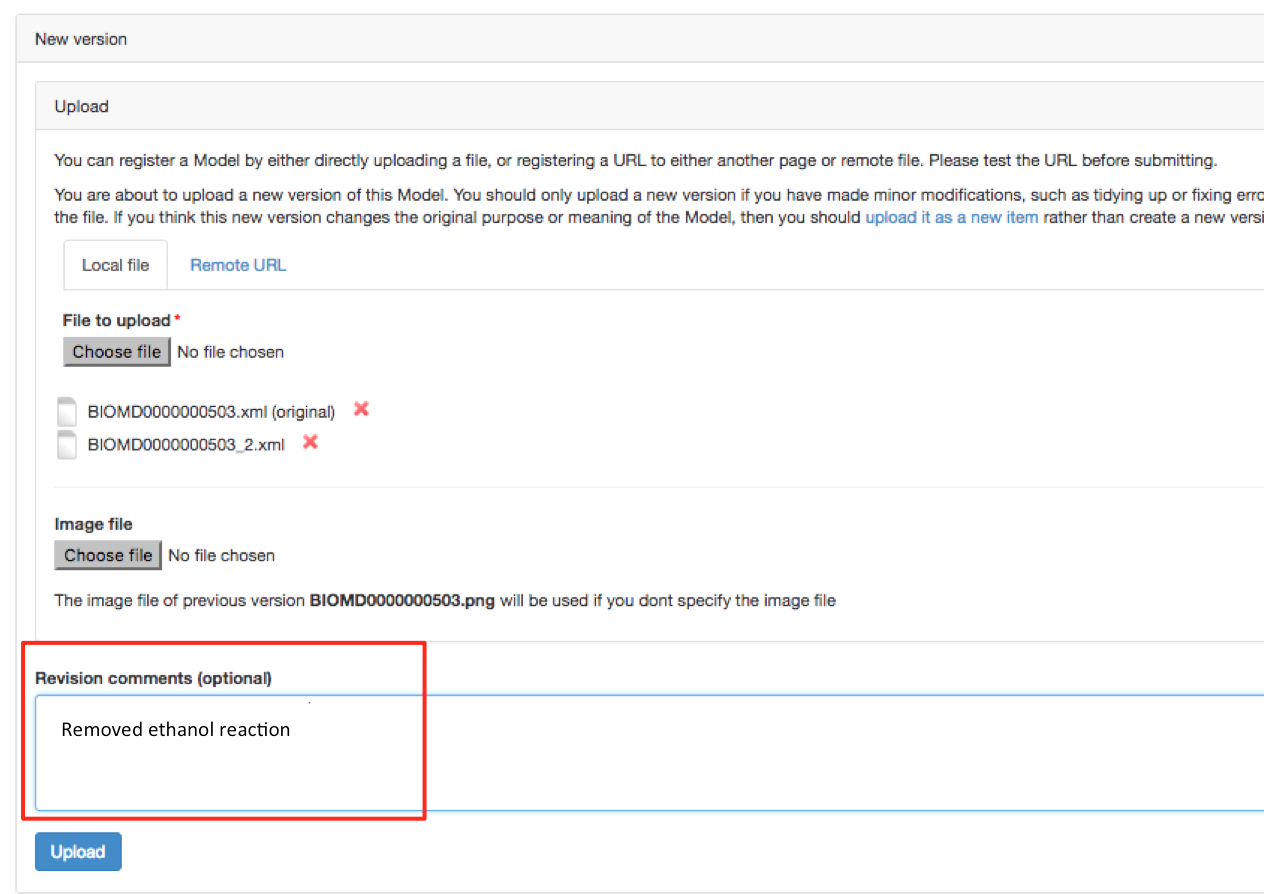The width and height of the screenshot is (1264, 894).
Task: Switch to the Local file tab
Action: 115,265
